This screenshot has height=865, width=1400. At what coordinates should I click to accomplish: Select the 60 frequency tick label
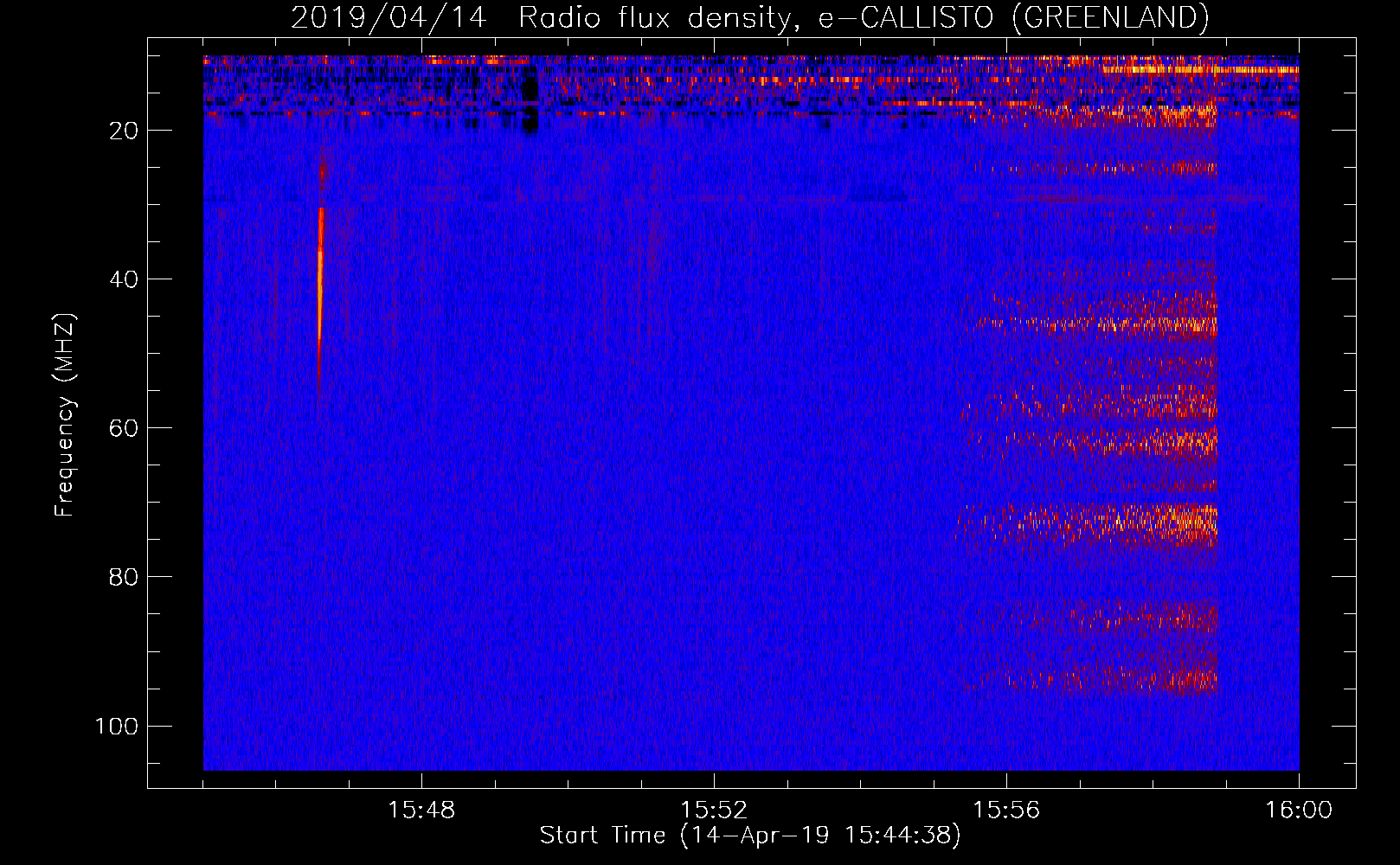click(124, 428)
